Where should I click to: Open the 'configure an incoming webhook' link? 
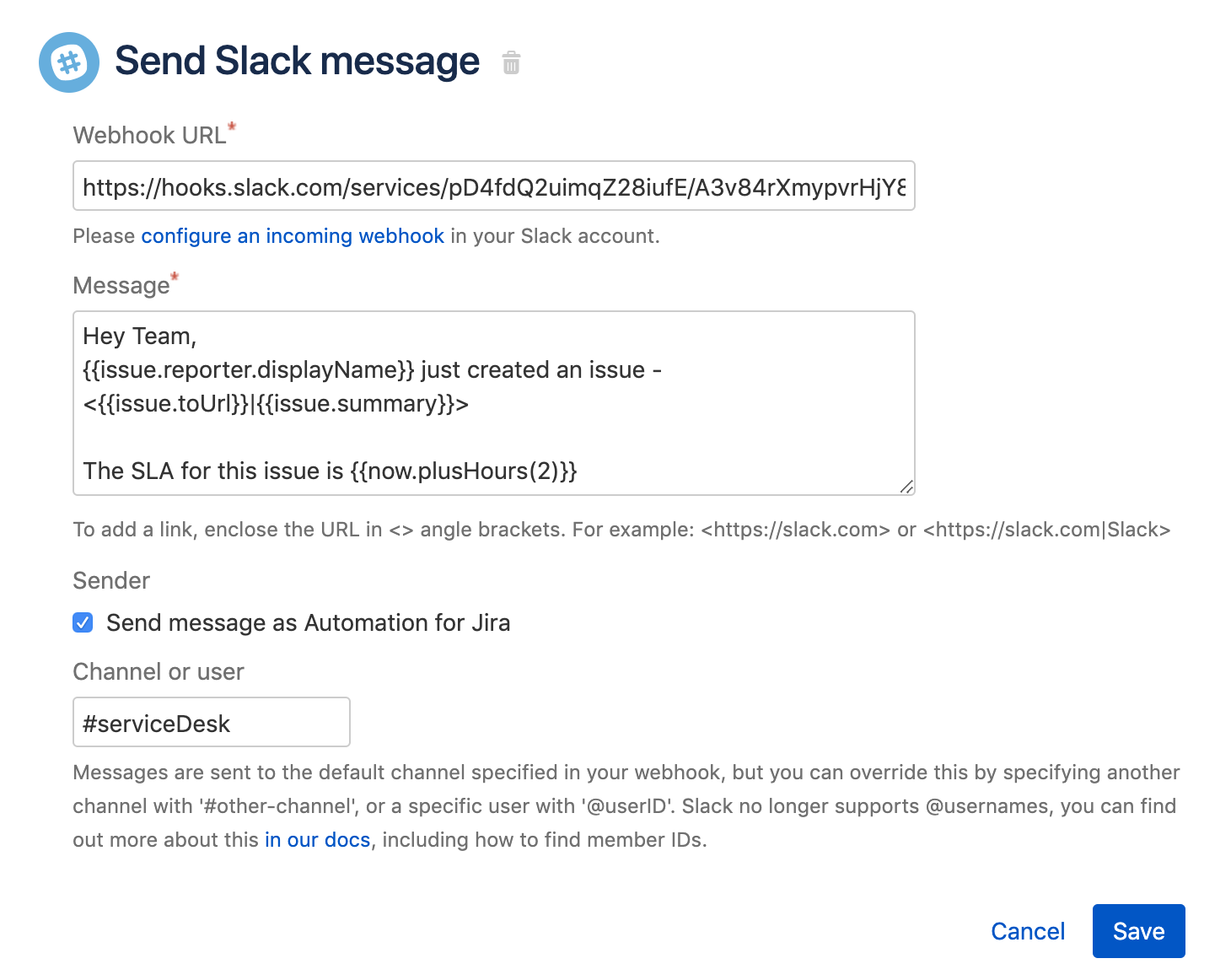tap(292, 236)
